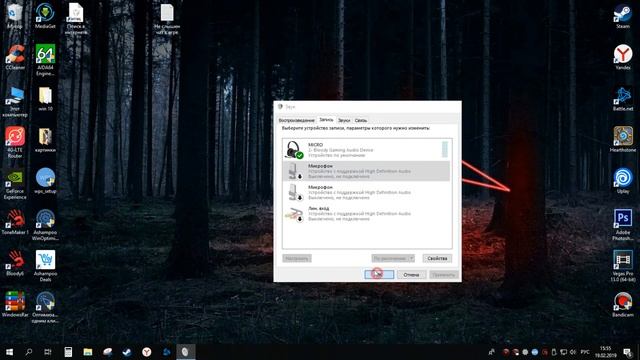640x360 pixels.
Task: Select the wps_setup desktop icon
Action: [x=45, y=180]
